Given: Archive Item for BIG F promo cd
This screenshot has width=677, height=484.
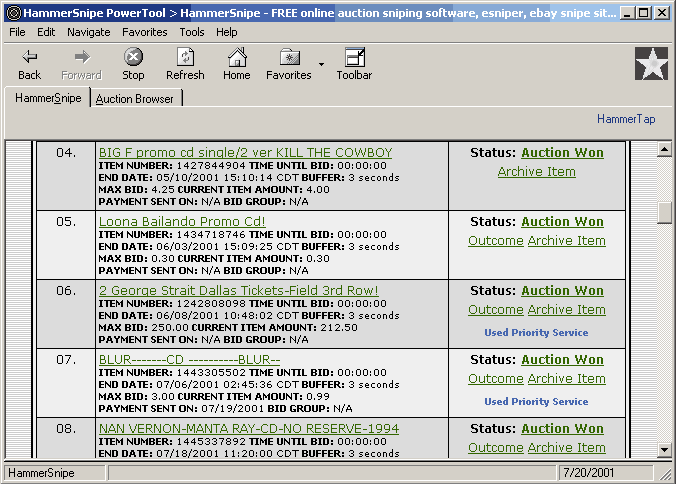Looking at the screenshot, I should (x=536, y=171).
